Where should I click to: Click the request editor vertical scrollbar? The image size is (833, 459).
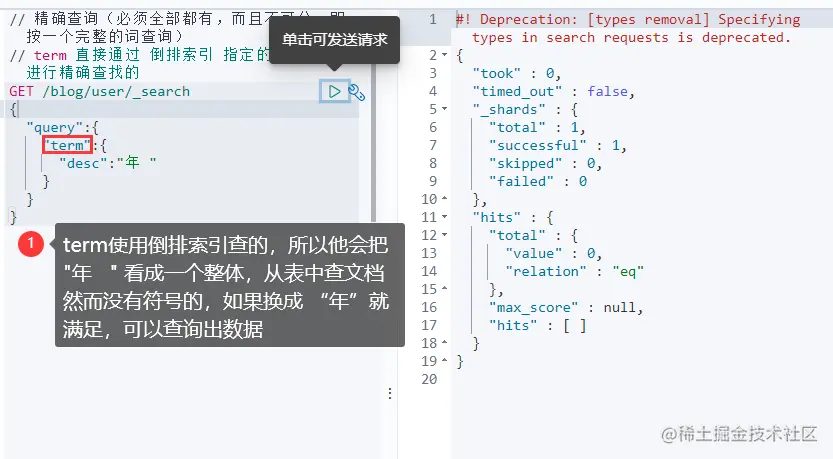pos(373,143)
